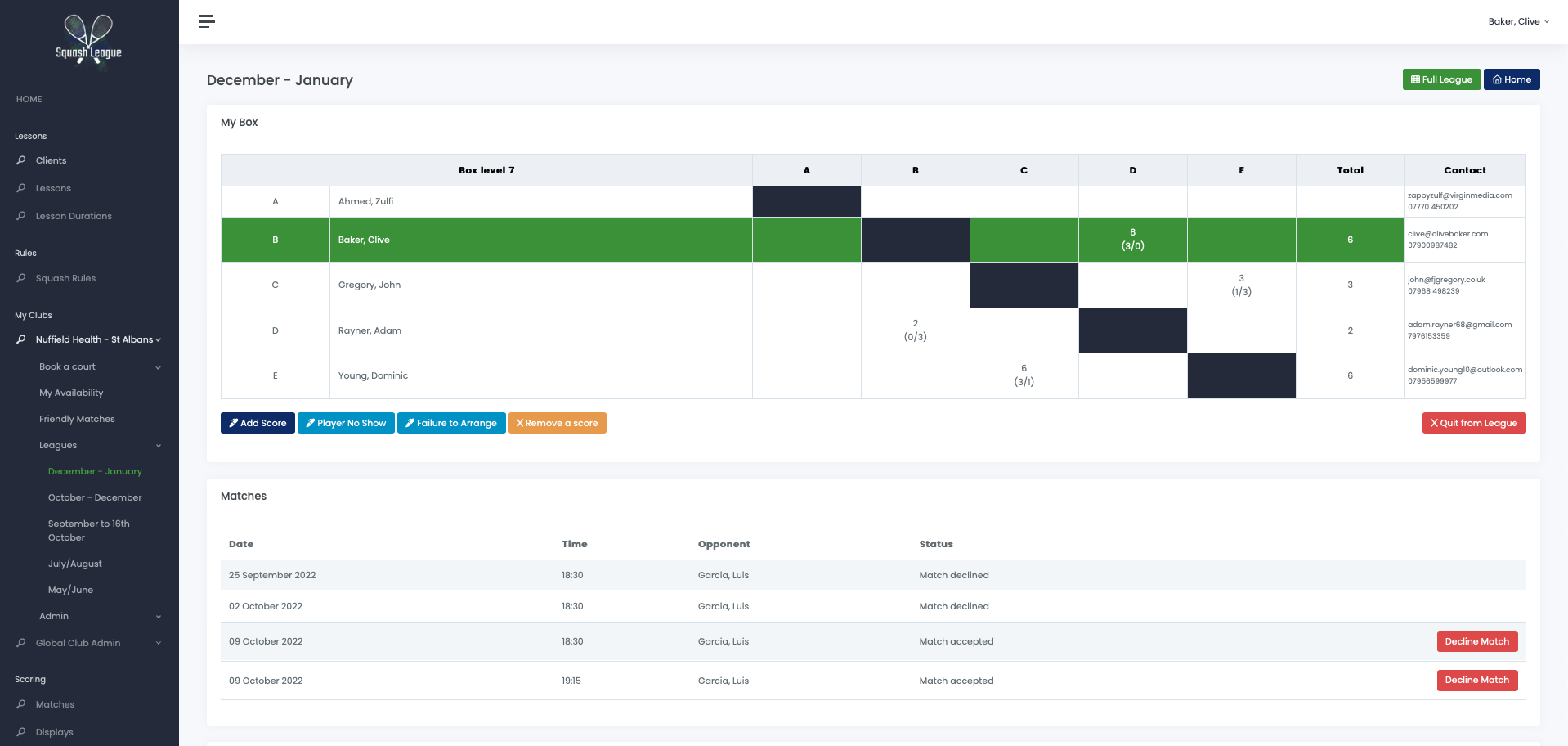
Task: Click the icon next to Squash Rules
Action: [x=21, y=278]
